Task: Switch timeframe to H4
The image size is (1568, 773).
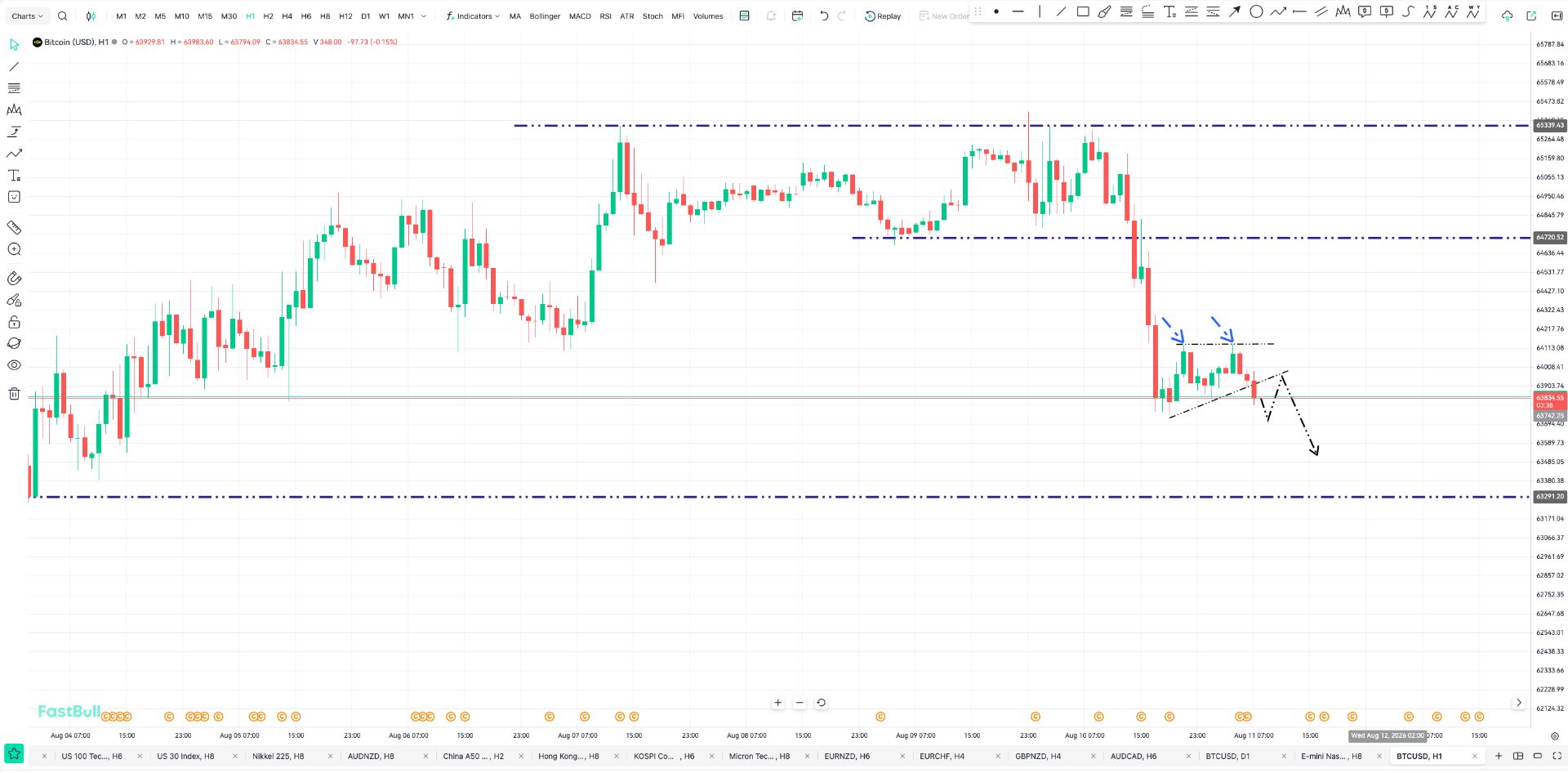Action: pyautogui.click(x=287, y=16)
